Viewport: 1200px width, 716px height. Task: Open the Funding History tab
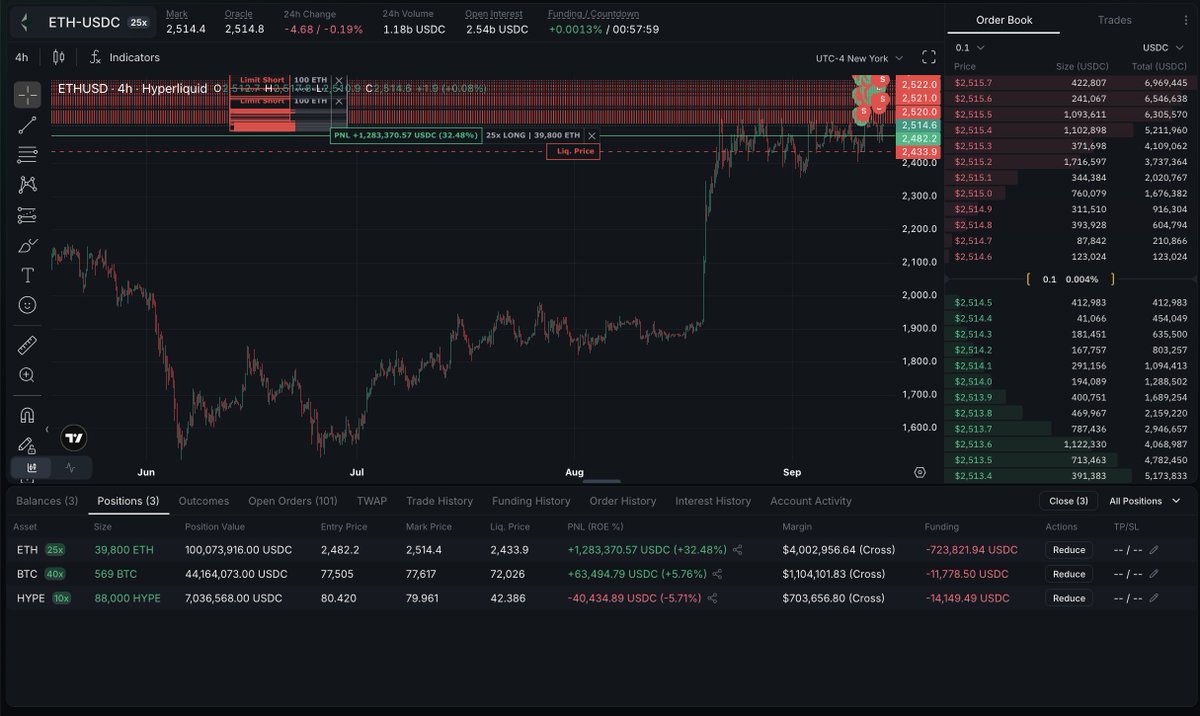pos(531,501)
